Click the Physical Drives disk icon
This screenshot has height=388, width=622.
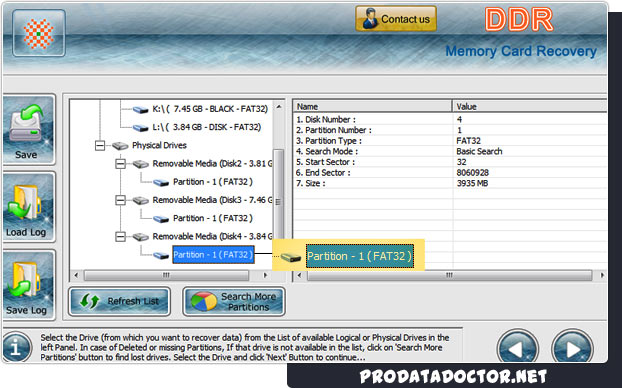click(x=120, y=146)
